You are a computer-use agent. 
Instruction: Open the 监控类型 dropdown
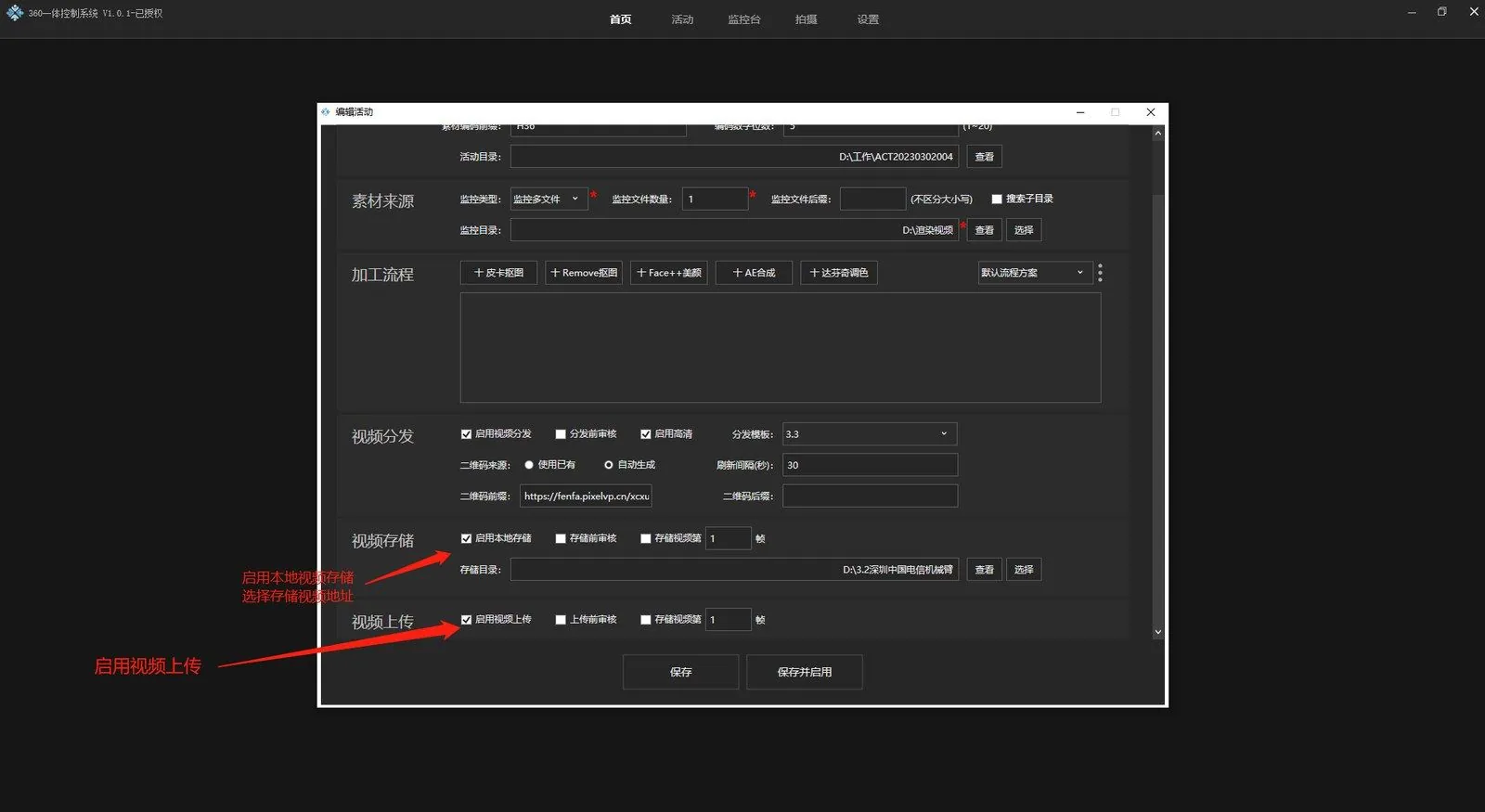[549, 199]
